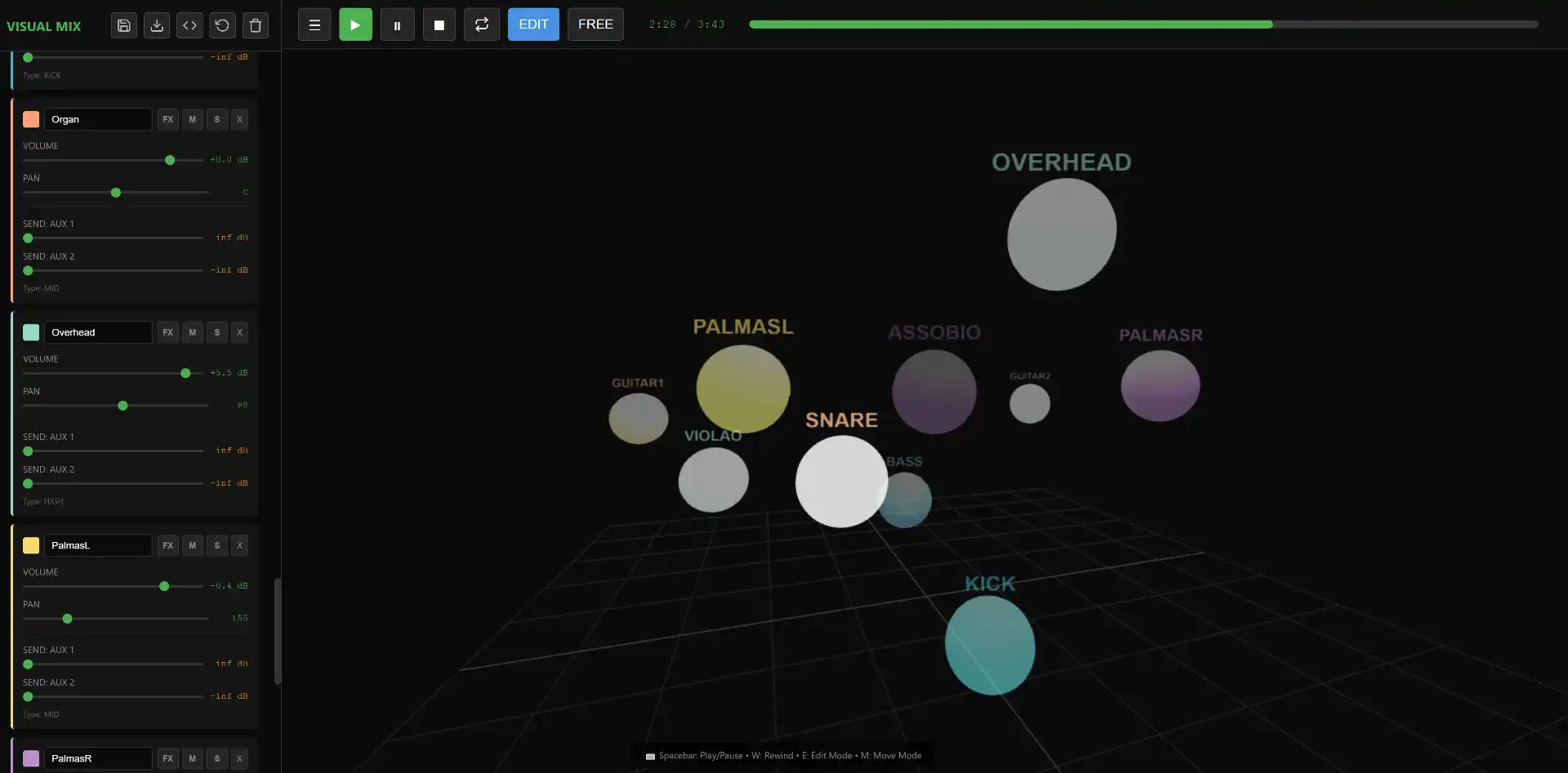Click Organ Send Aux 1 slider

point(113,238)
